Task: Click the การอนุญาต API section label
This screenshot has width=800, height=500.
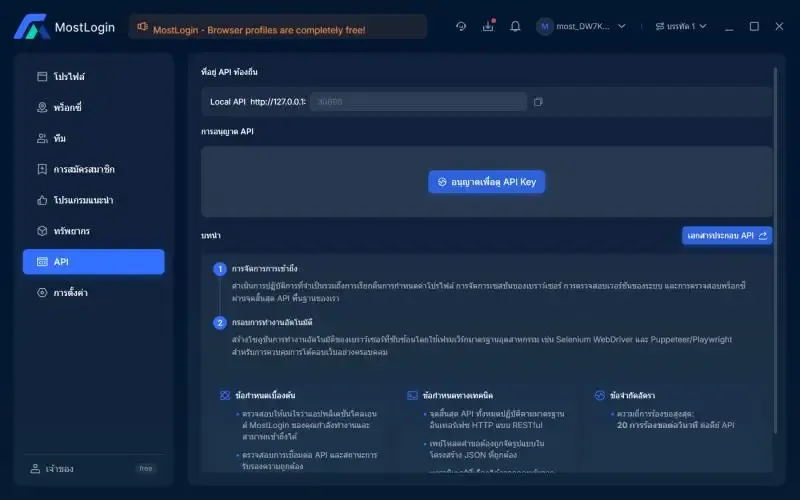Action: pyautogui.click(x=227, y=132)
